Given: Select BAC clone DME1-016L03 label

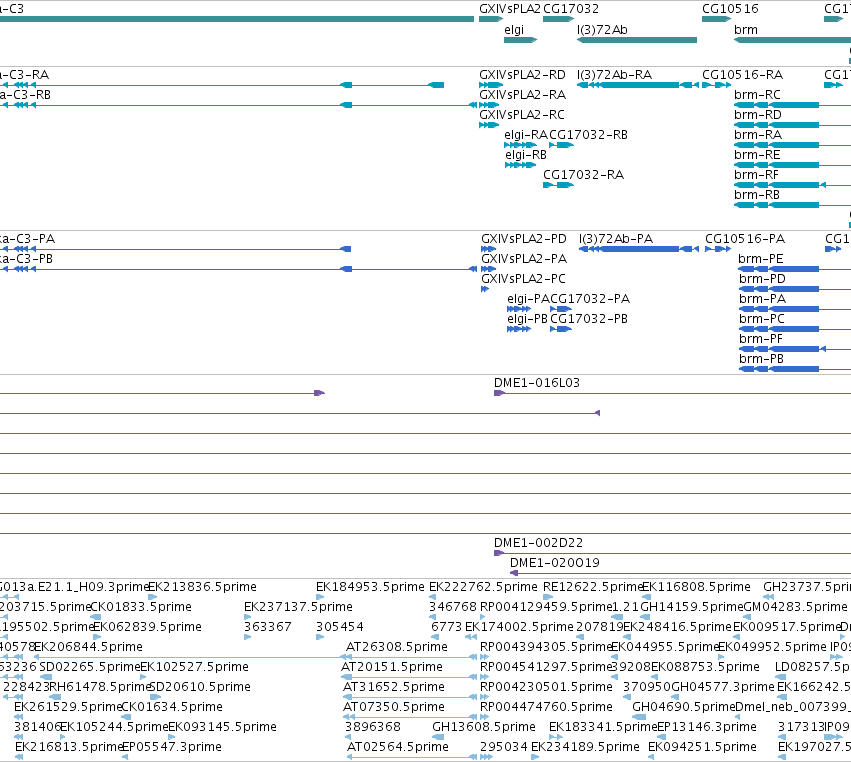Looking at the screenshot, I should [x=537, y=383].
